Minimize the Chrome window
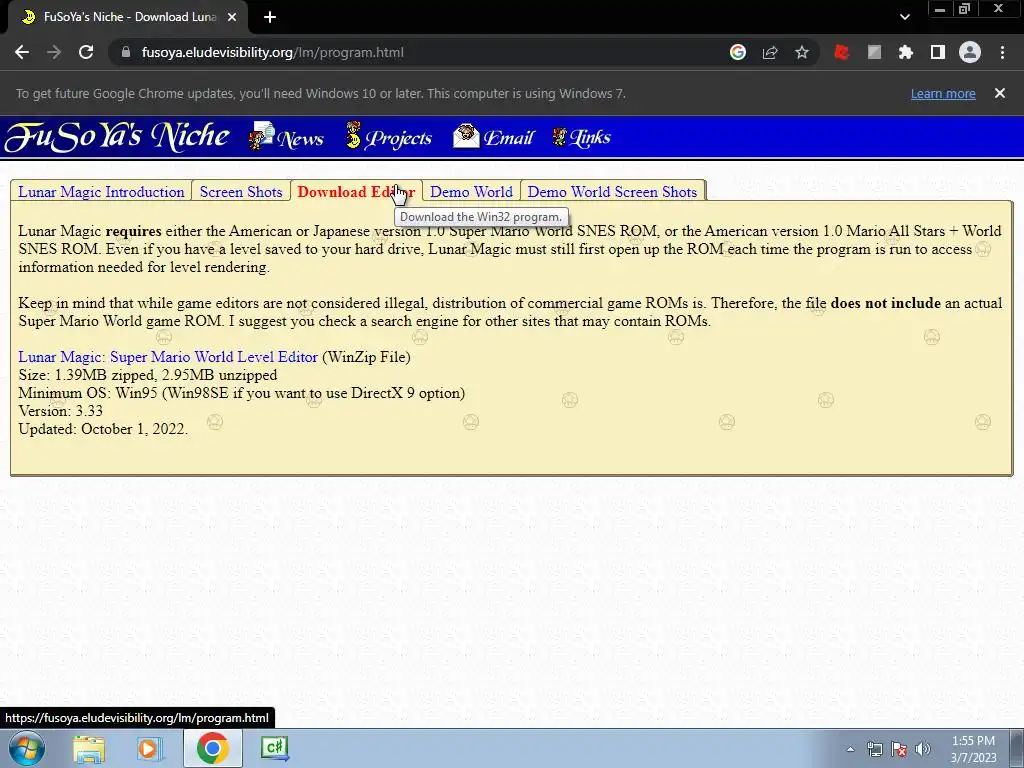Image resolution: width=1024 pixels, height=768 pixels. click(940, 9)
